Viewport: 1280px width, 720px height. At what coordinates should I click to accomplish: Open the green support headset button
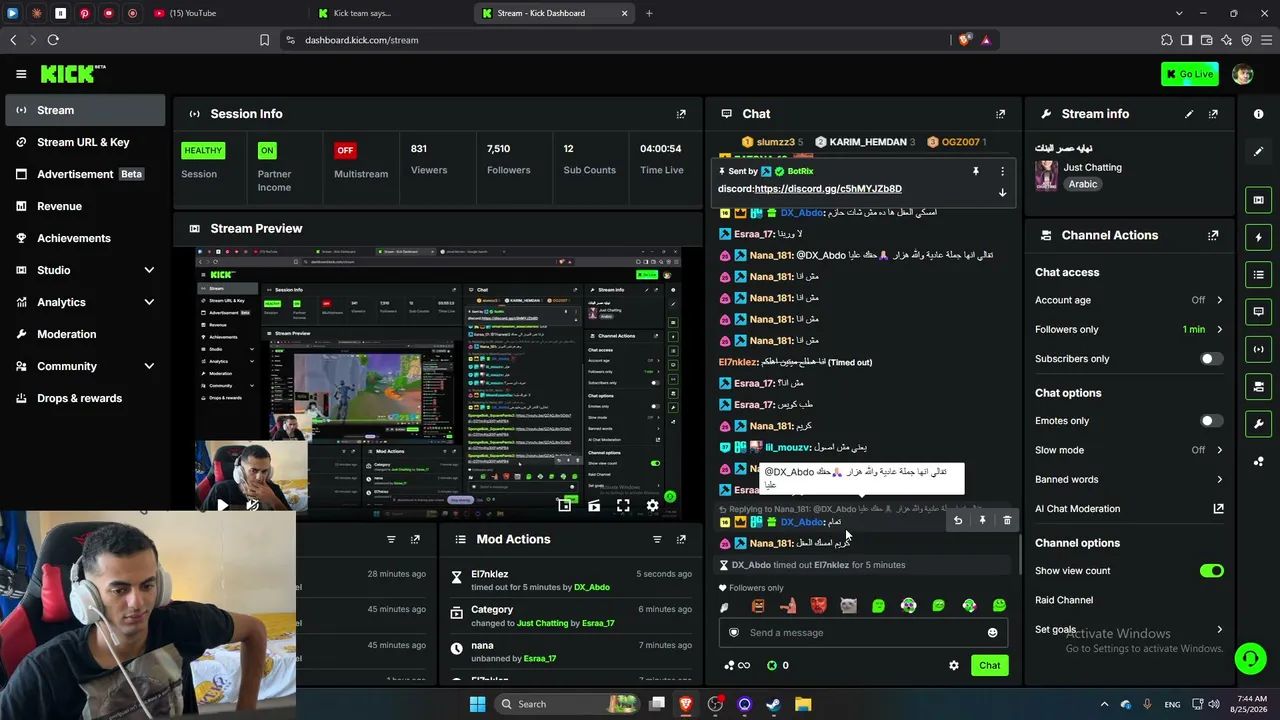[x=1250, y=658]
